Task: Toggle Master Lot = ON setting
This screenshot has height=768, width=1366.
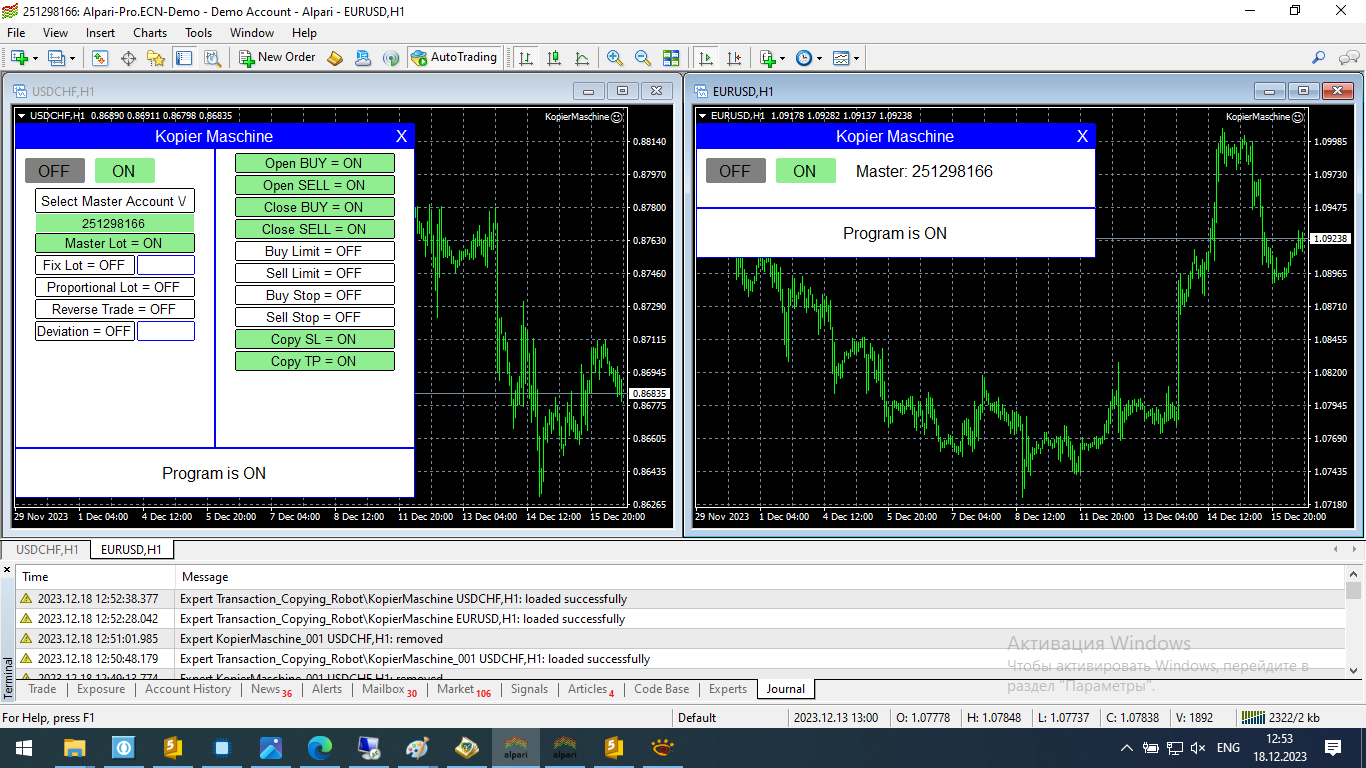Action: [x=114, y=243]
